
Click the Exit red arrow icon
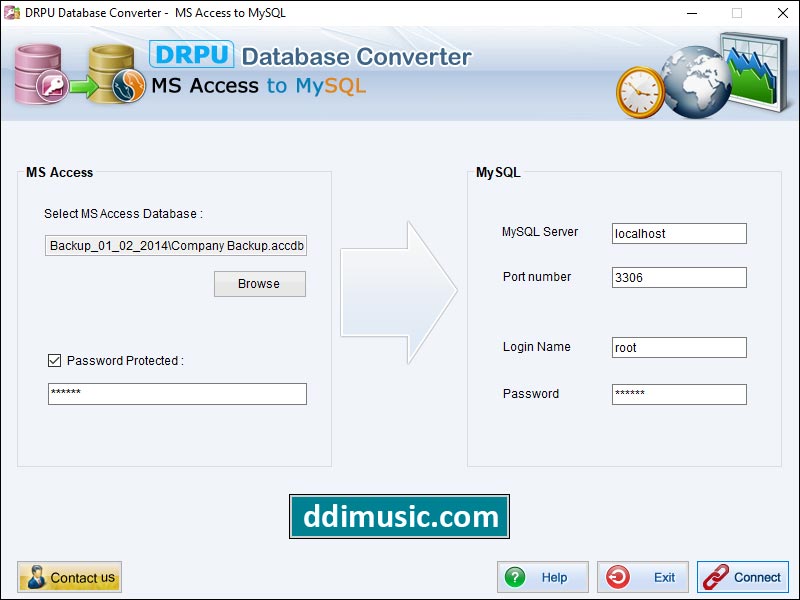tap(620, 577)
